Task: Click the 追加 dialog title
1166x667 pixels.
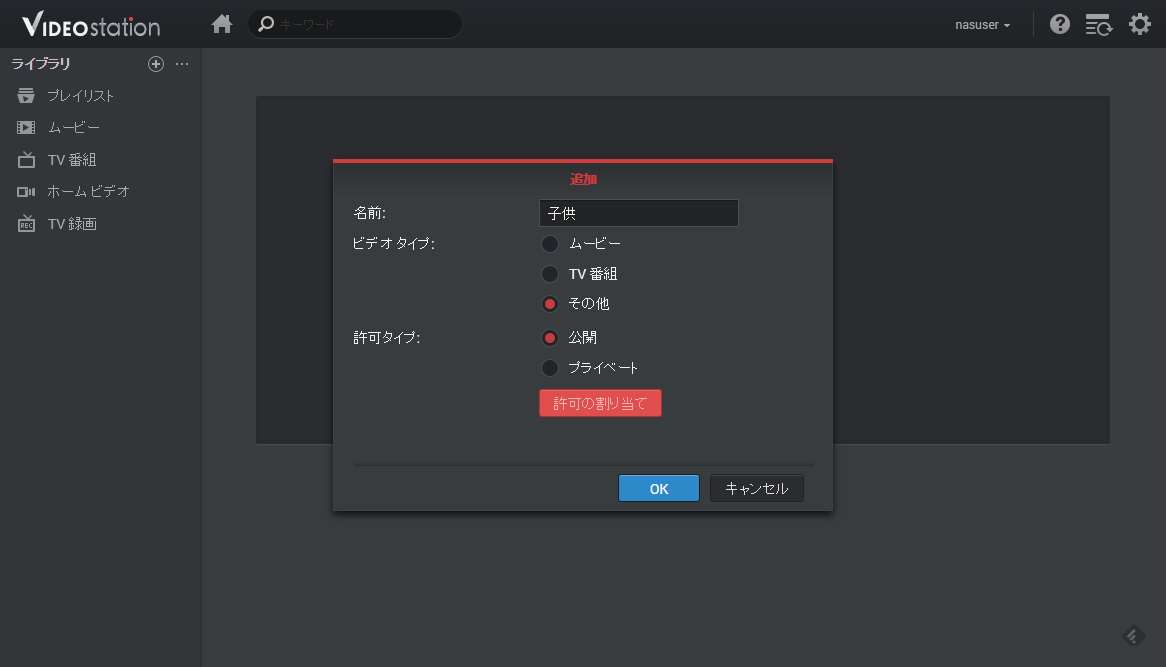Action: pos(583,179)
